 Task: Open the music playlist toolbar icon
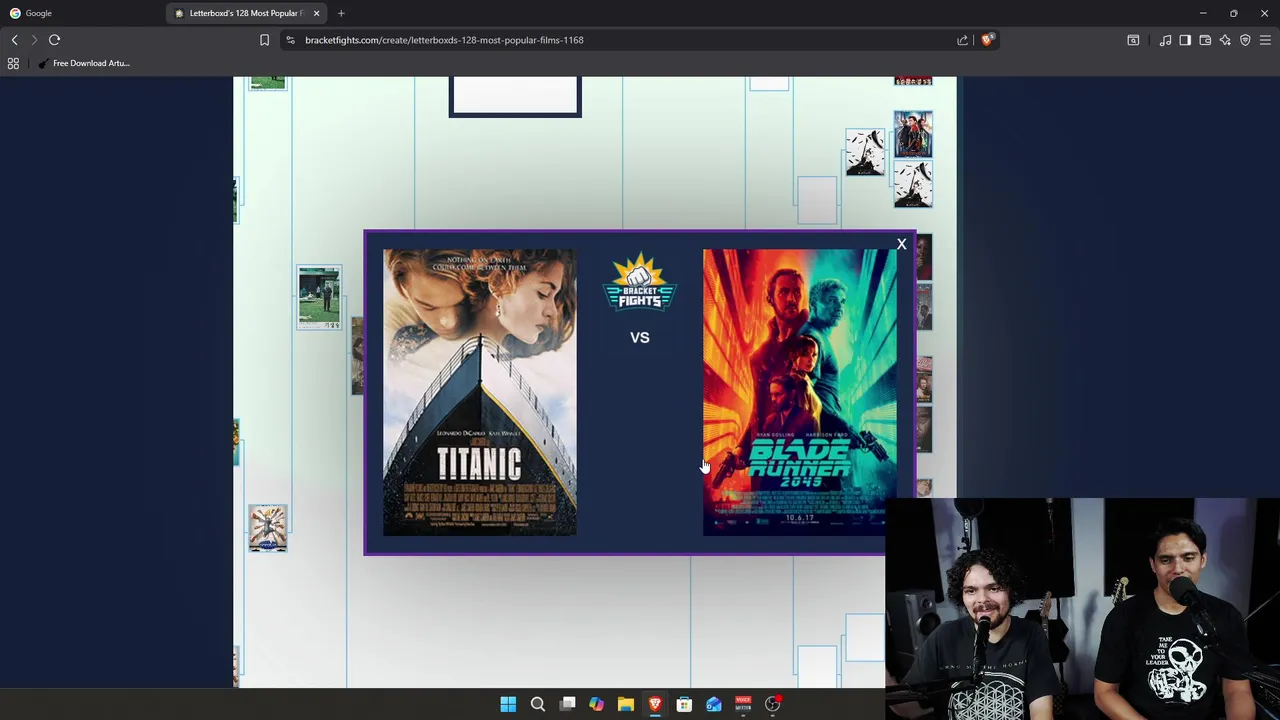pos(1165,40)
